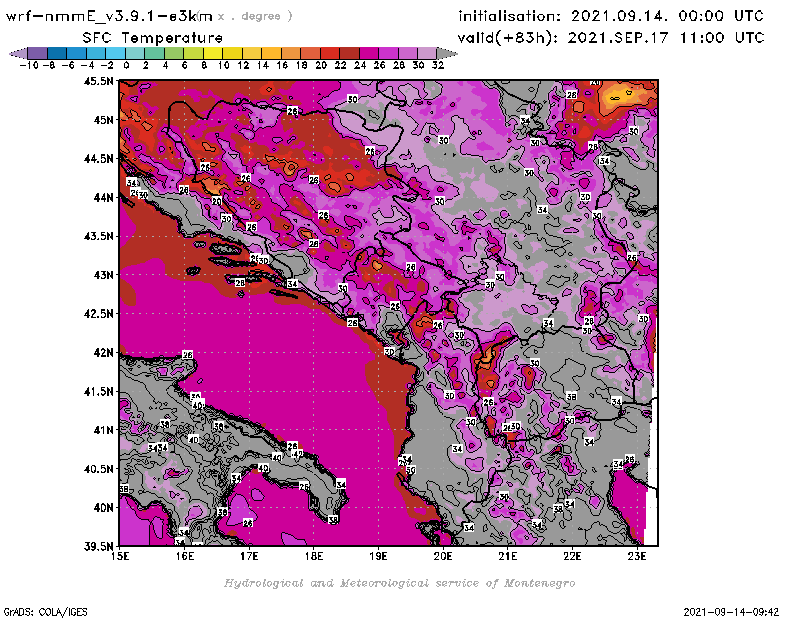Click the '21E' longitude label
This screenshot has height=618, width=800.
click(508, 556)
